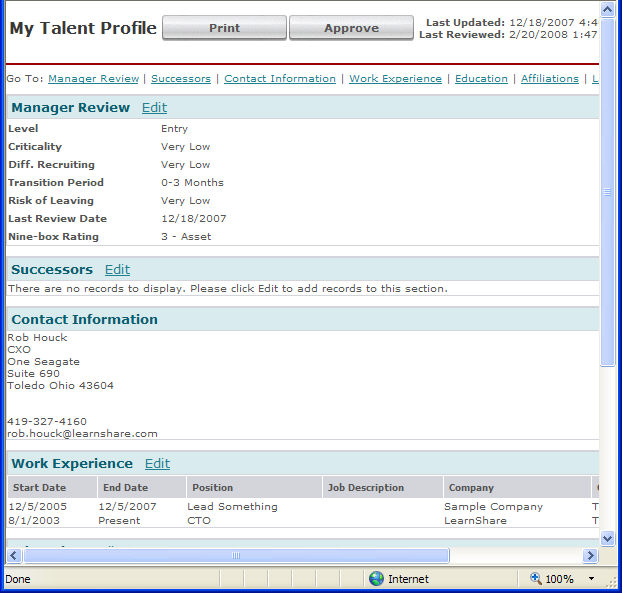Viewport: 622px width, 593px height.
Task: Select the 'Present' end date cell
Action: (x=119, y=520)
